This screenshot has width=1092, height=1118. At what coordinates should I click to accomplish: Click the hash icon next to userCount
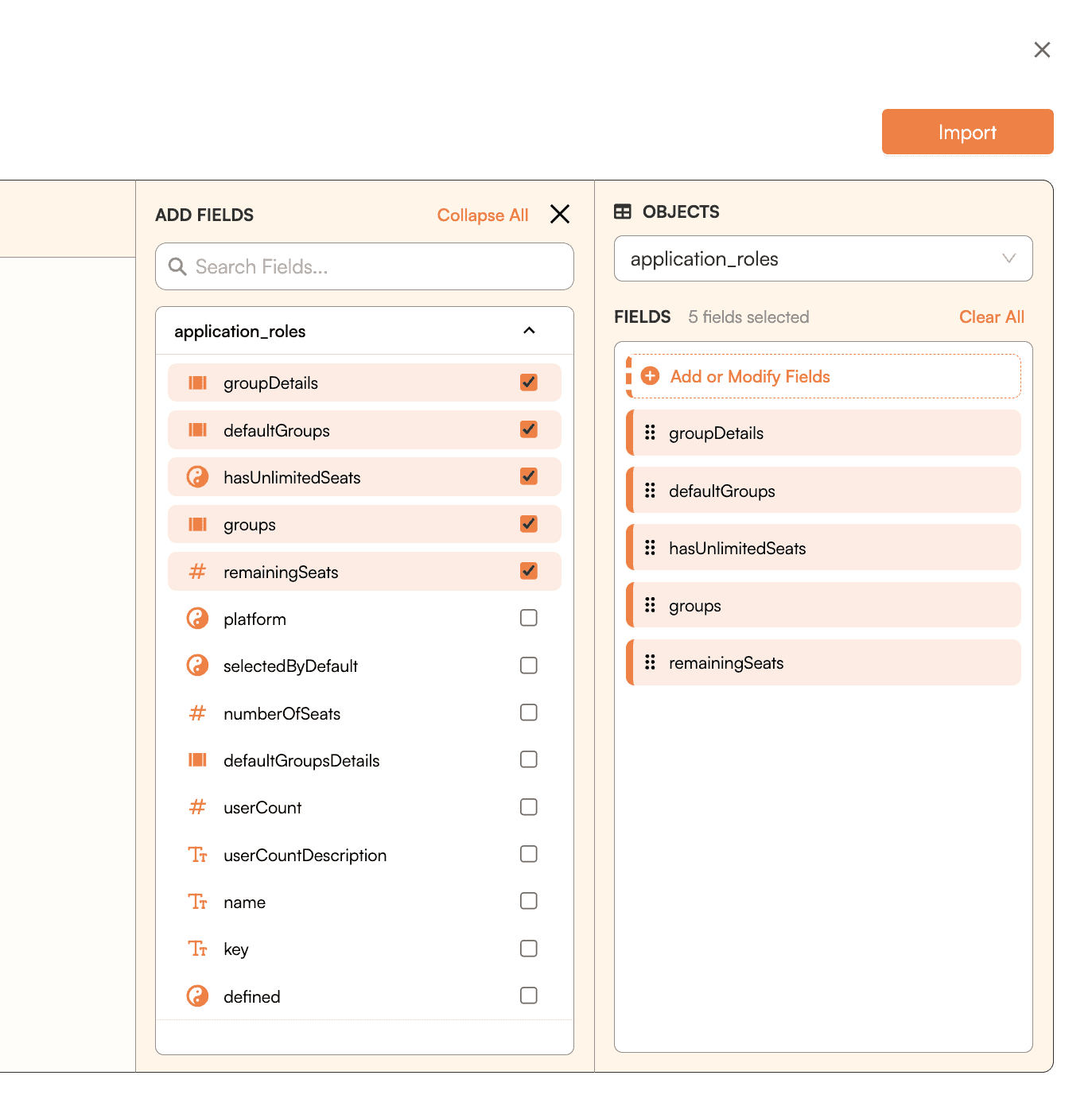pos(197,807)
